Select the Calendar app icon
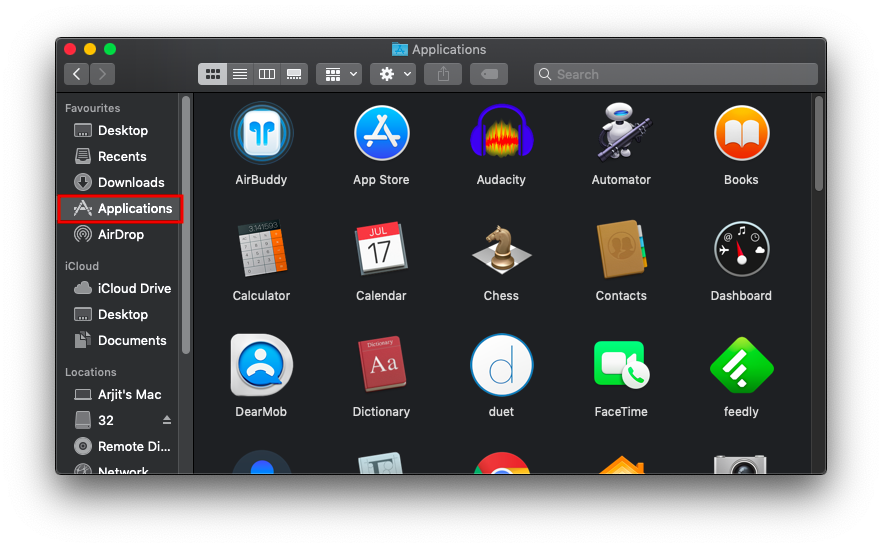The image size is (882, 548). point(381,248)
